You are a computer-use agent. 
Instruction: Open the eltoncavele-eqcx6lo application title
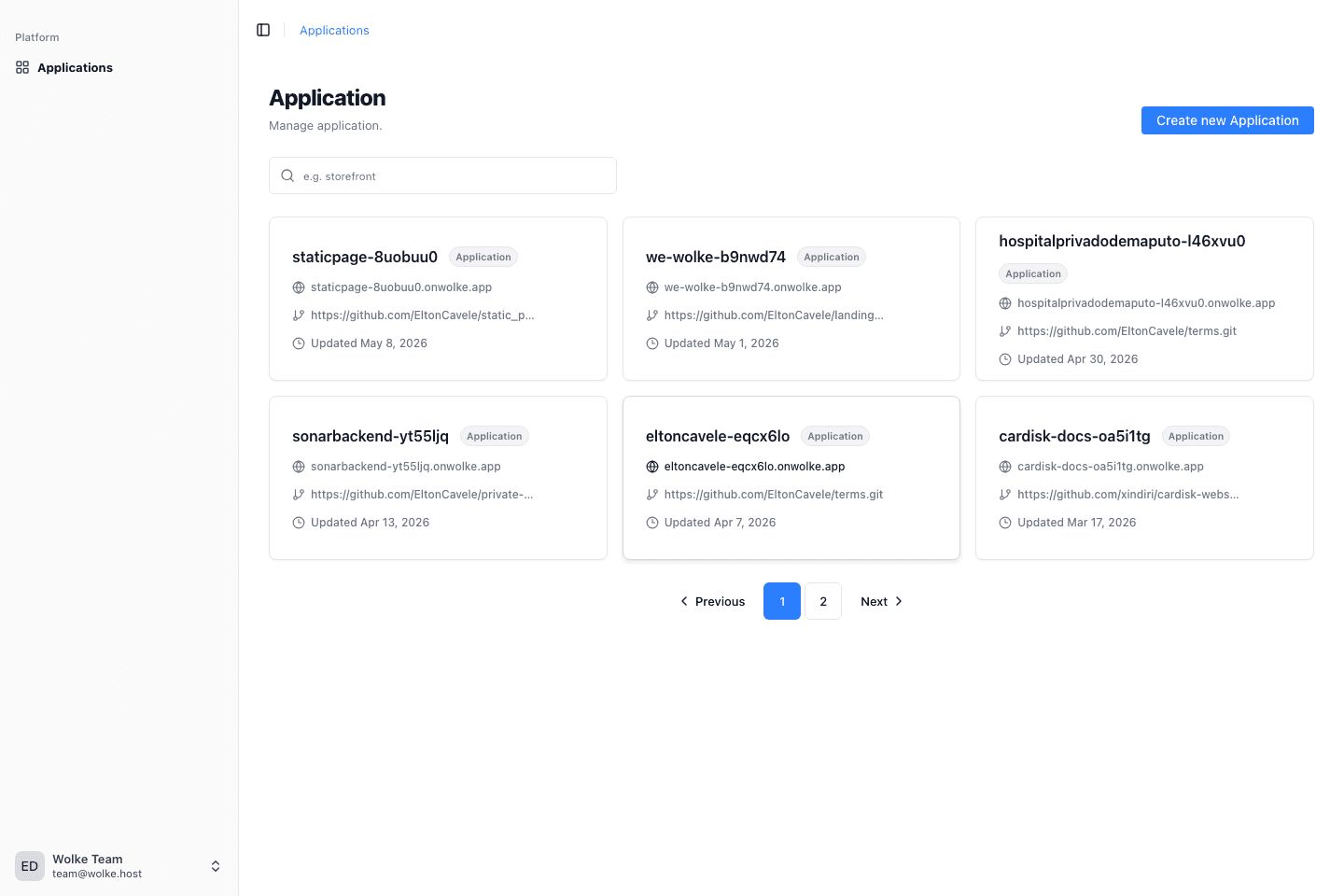718,436
